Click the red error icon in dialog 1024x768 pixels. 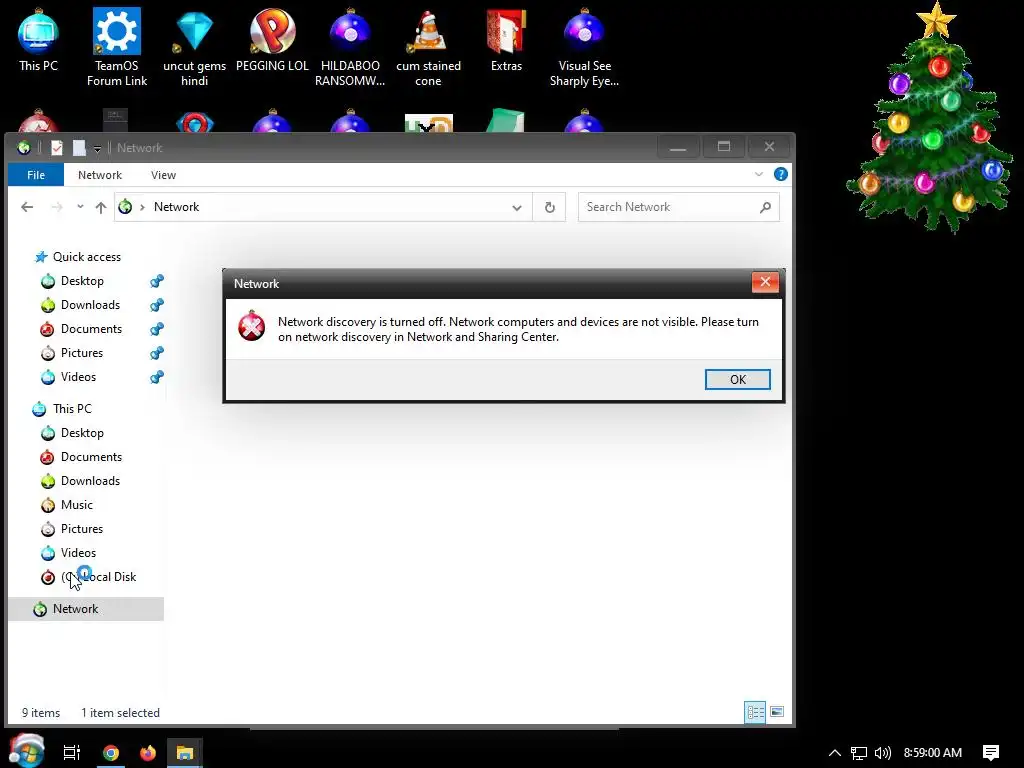(251, 327)
